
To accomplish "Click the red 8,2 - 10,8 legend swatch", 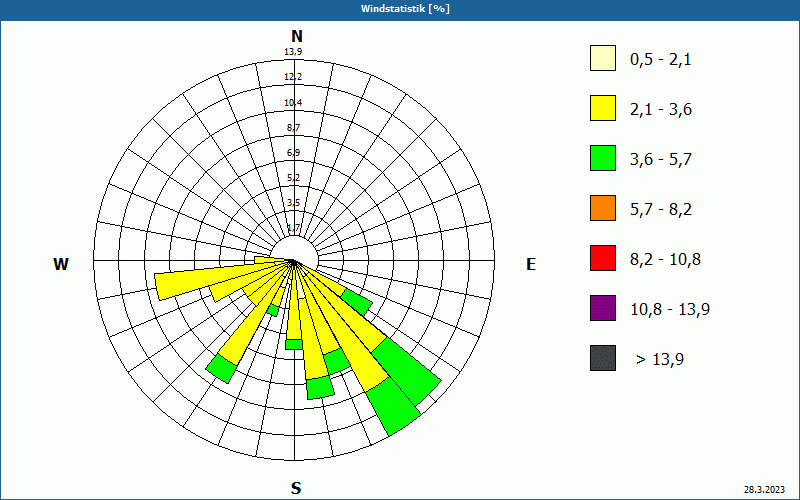I will (x=603, y=258).
